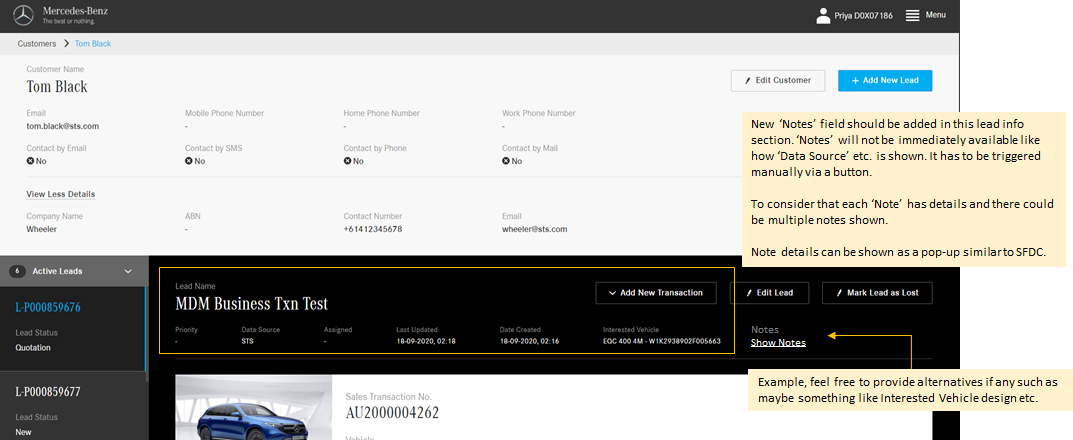1073x440 pixels.
Task: Click Date Created value 18-09-2020, 02:16
Action: point(529,341)
